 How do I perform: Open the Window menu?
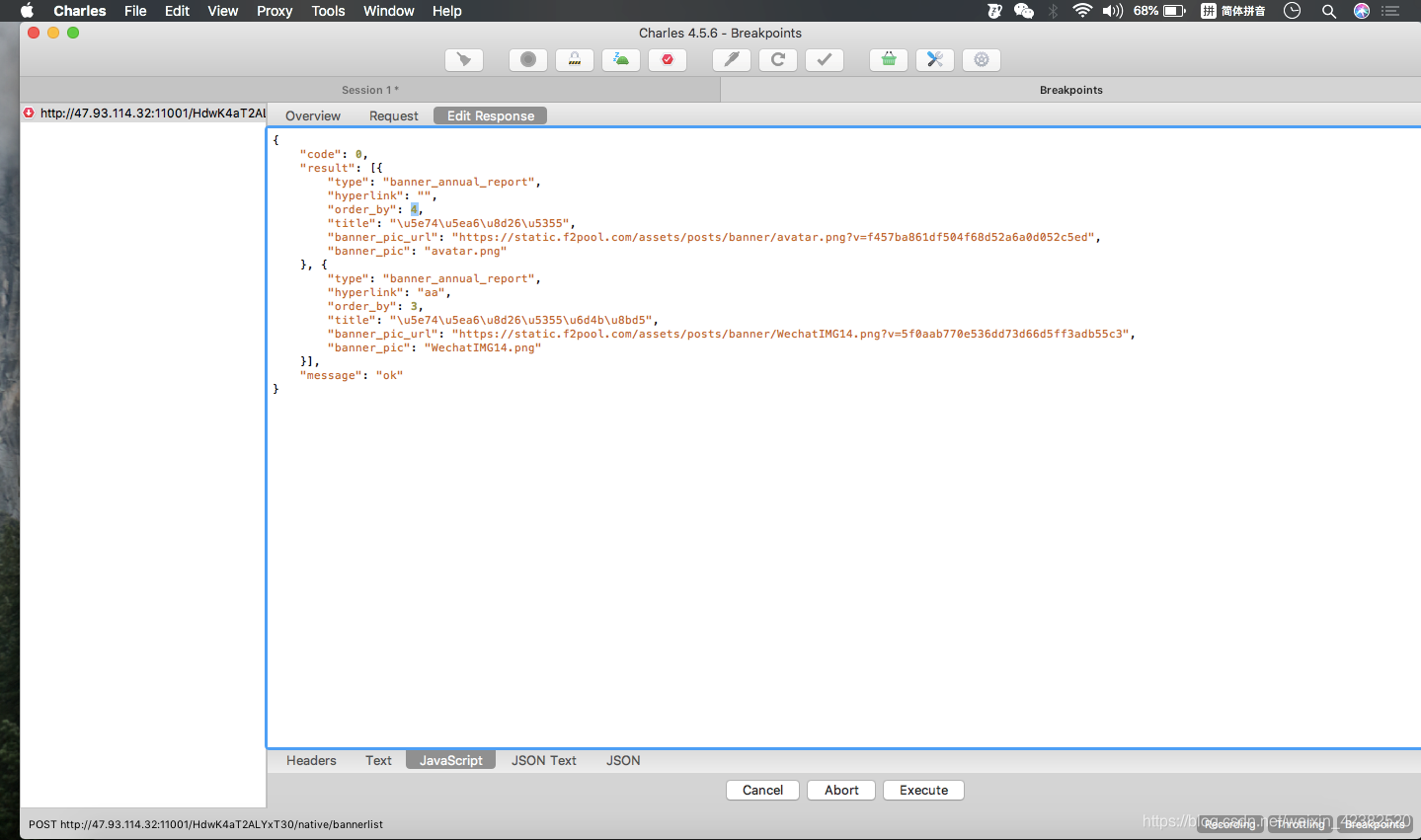click(388, 11)
